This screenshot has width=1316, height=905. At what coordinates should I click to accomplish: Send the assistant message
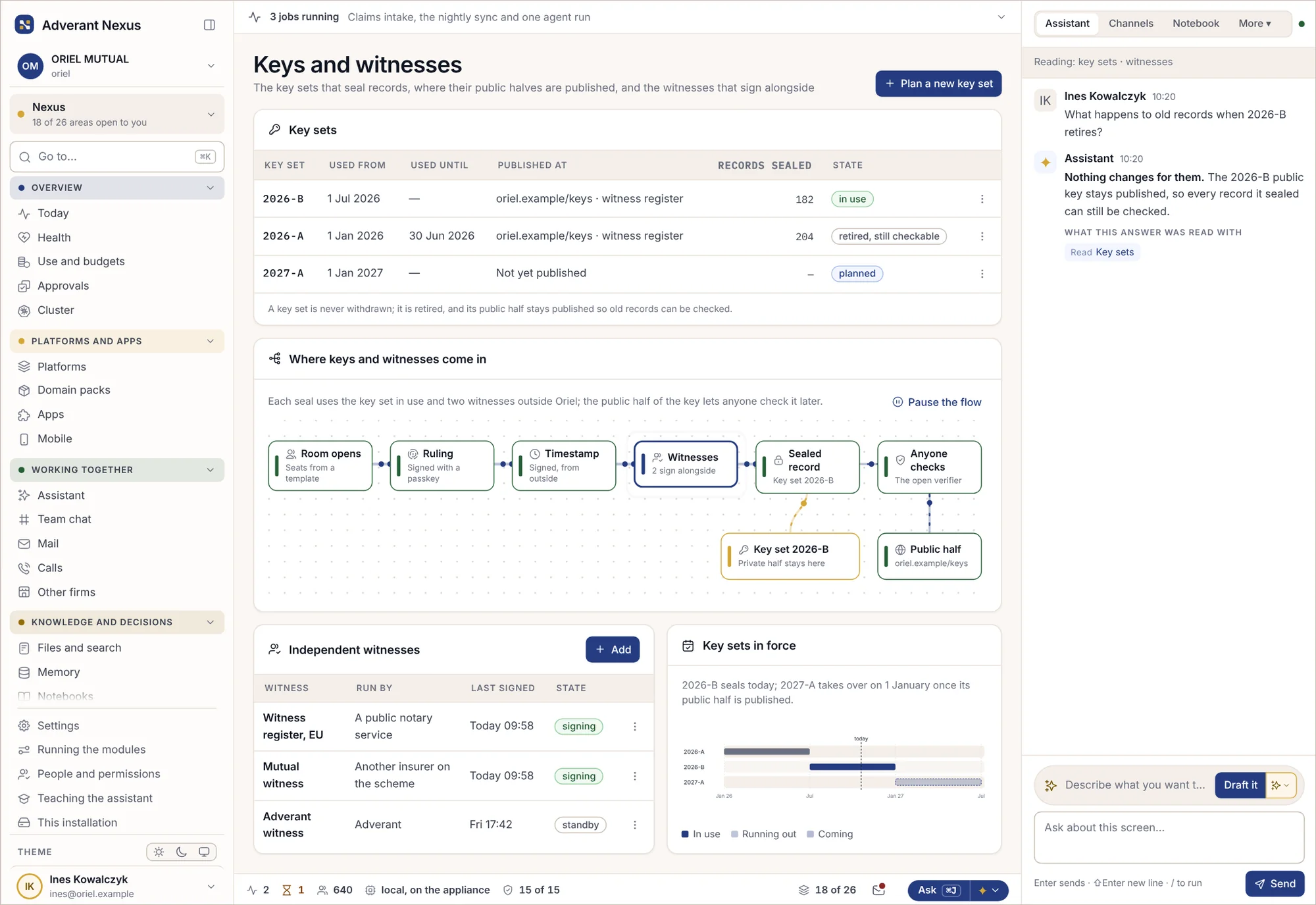(x=1275, y=884)
